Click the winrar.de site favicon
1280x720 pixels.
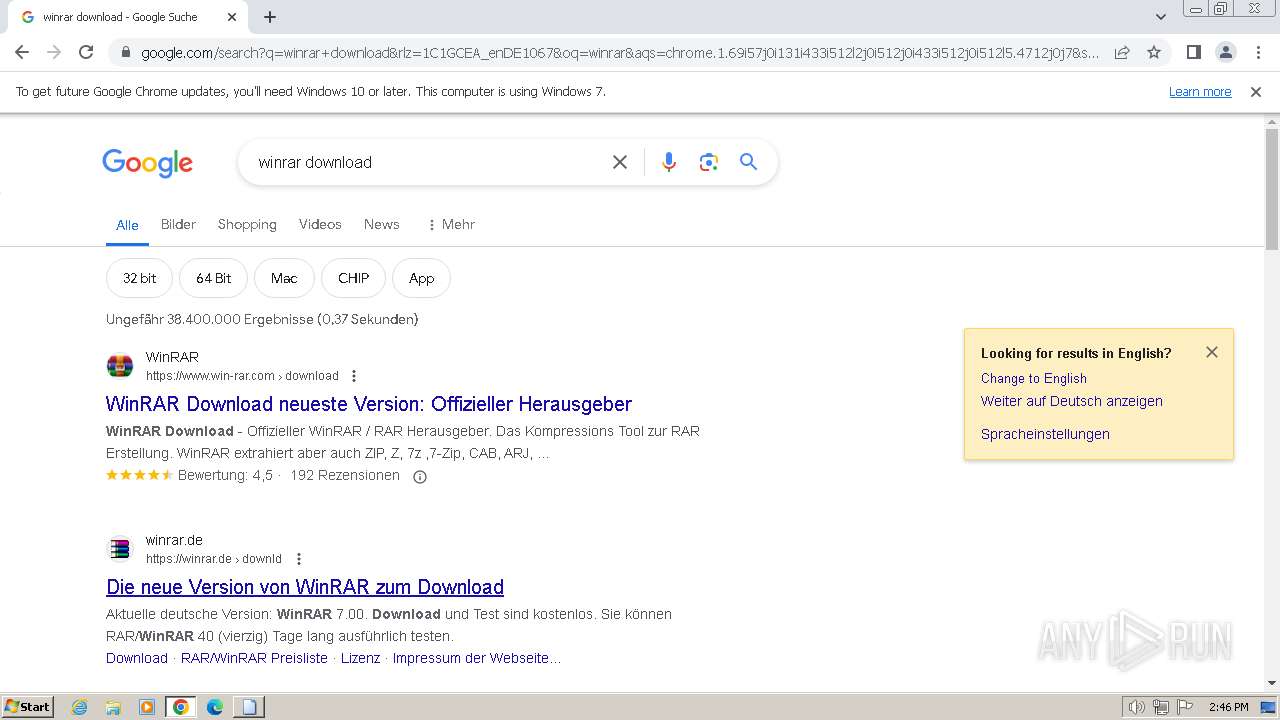pos(120,549)
